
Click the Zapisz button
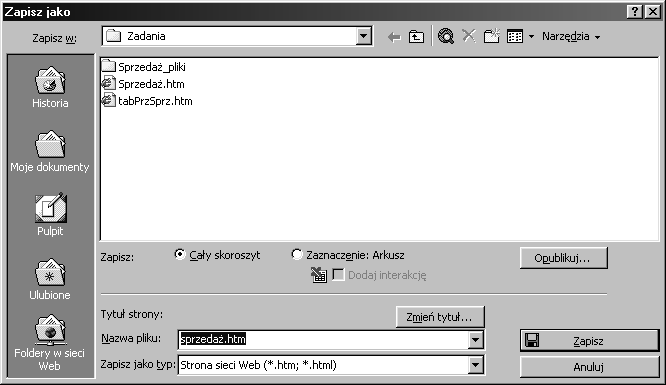(590, 341)
